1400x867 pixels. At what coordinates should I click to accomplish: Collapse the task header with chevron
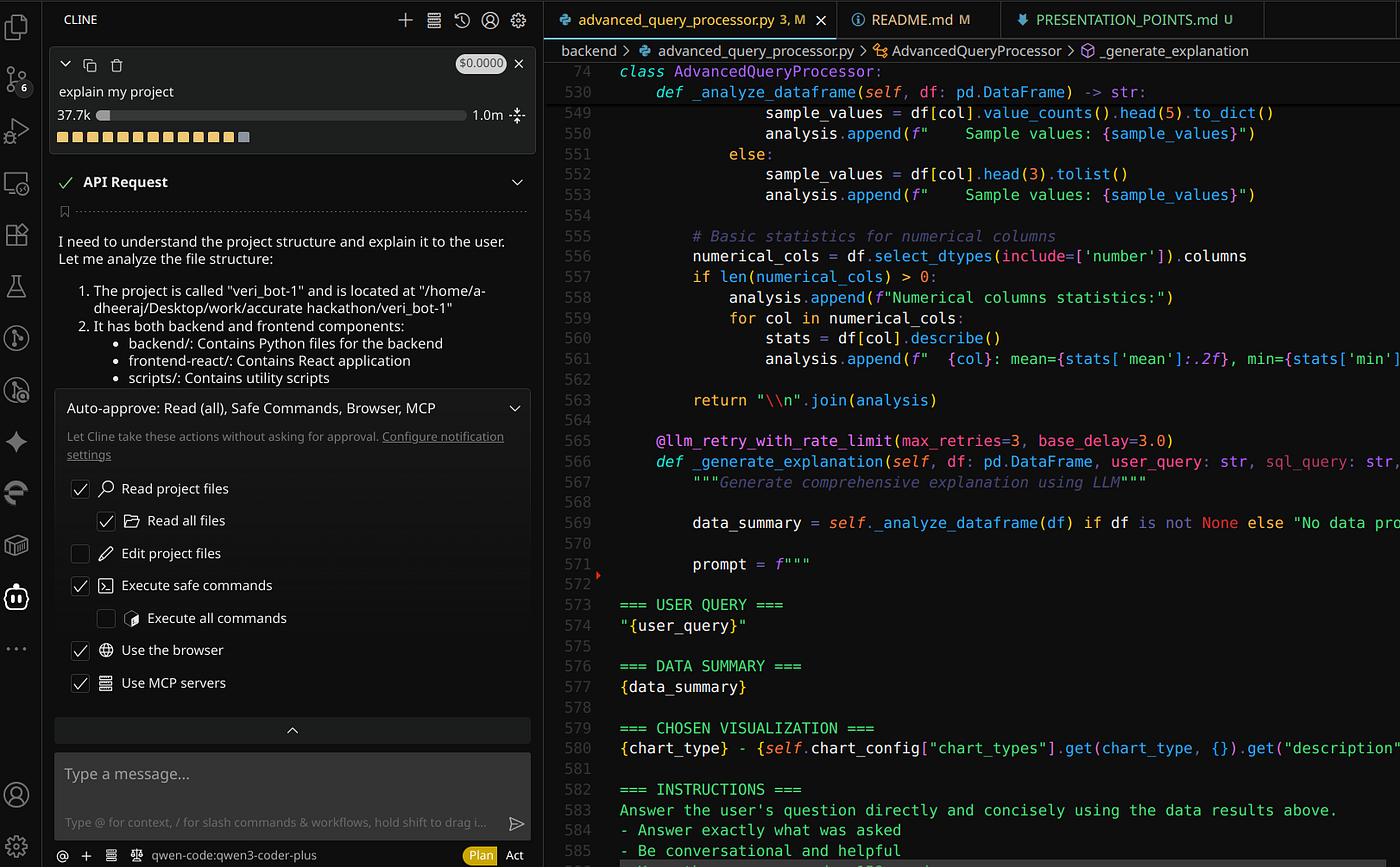pos(66,65)
